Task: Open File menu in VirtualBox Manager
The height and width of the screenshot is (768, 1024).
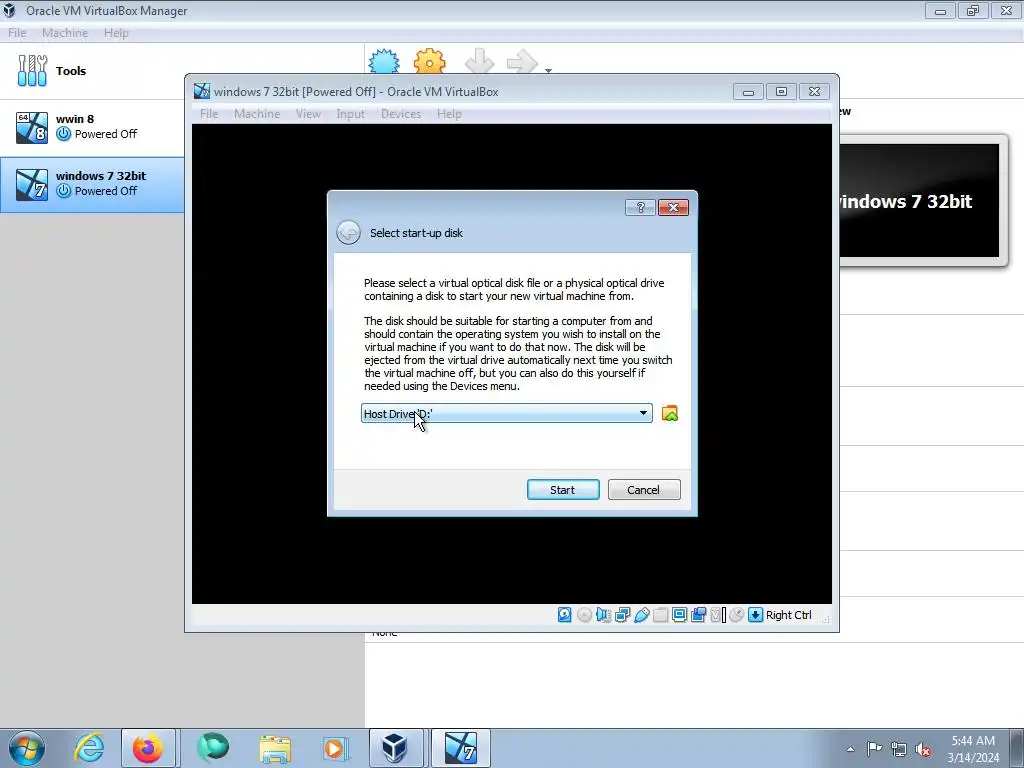Action: pyautogui.click(x=17, y=33)
